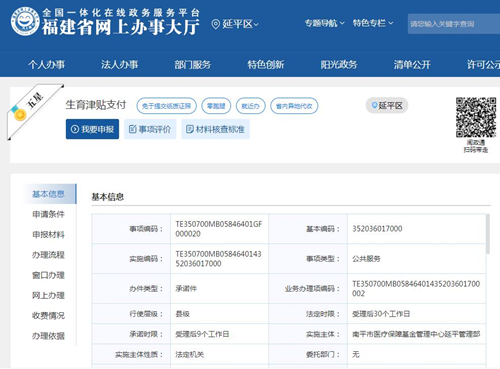The height and width of the screenshot is (369, 500).
Task: Click the 法定时限 value 受理后30个工作日
Action: point(381,314)
